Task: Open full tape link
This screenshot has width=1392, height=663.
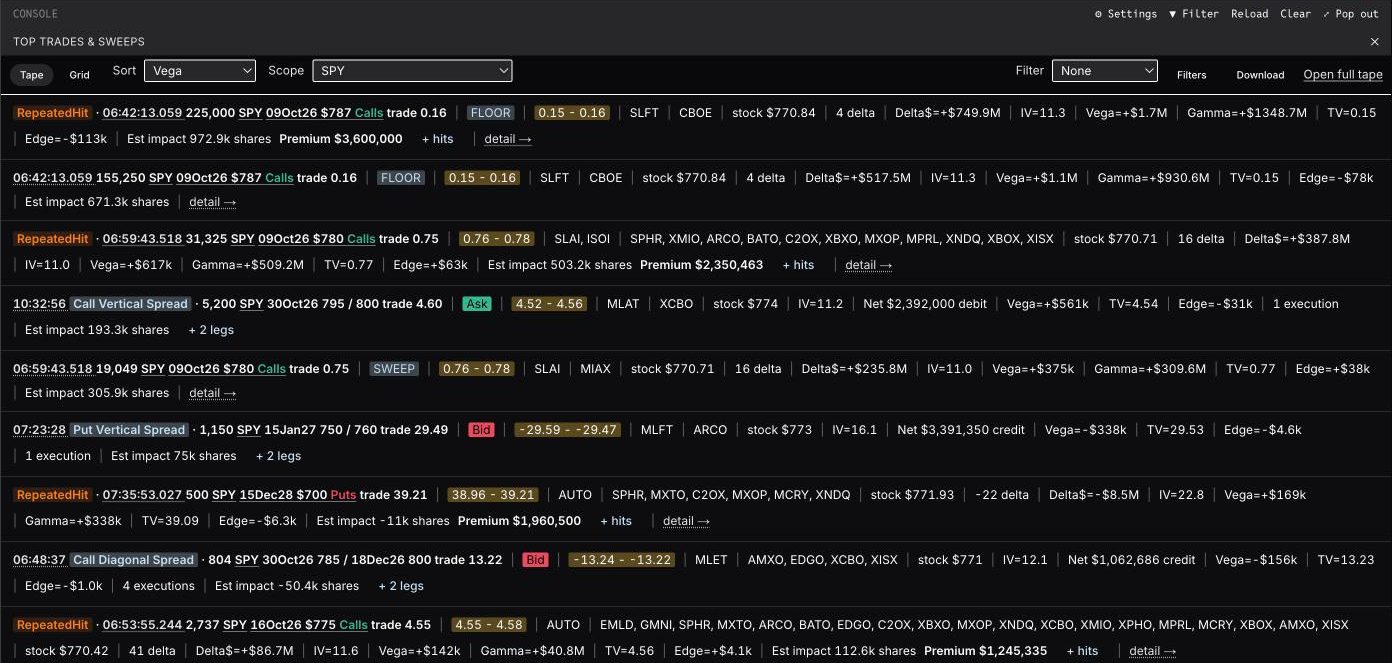Action: point(1343,75)
